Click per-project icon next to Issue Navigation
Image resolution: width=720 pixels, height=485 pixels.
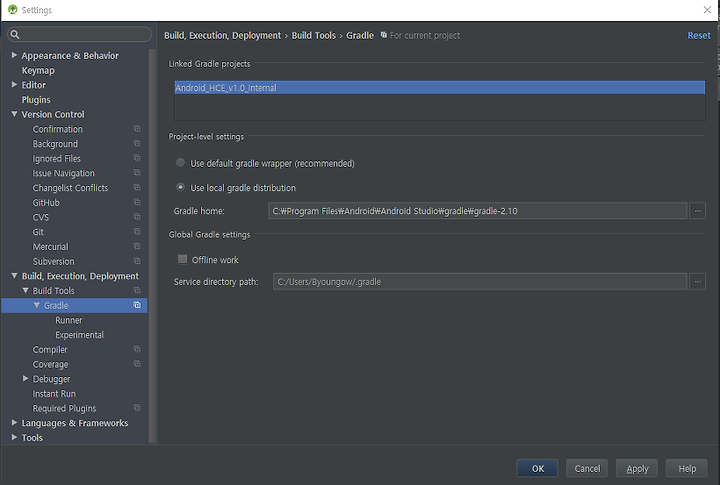[137, 173]
